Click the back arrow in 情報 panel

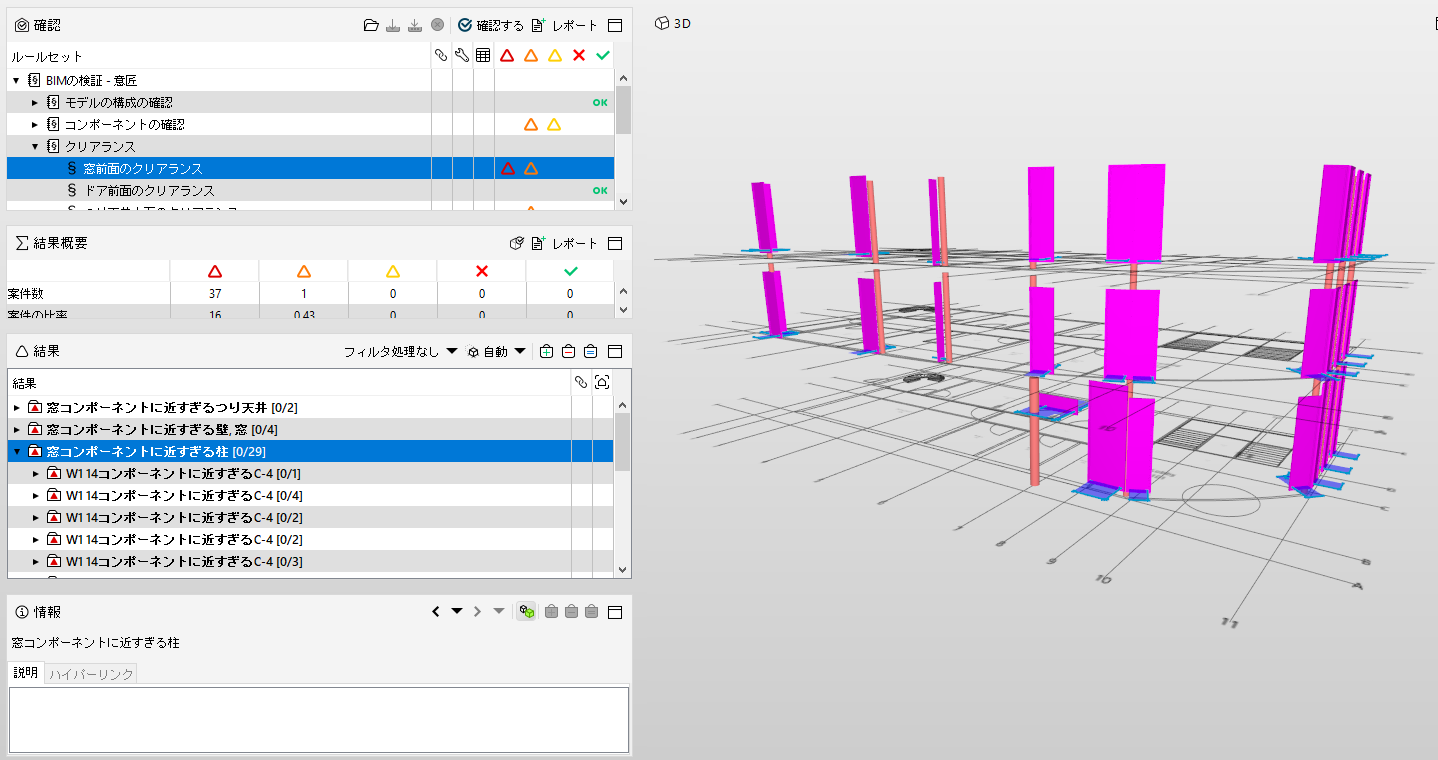pos(436,611)
